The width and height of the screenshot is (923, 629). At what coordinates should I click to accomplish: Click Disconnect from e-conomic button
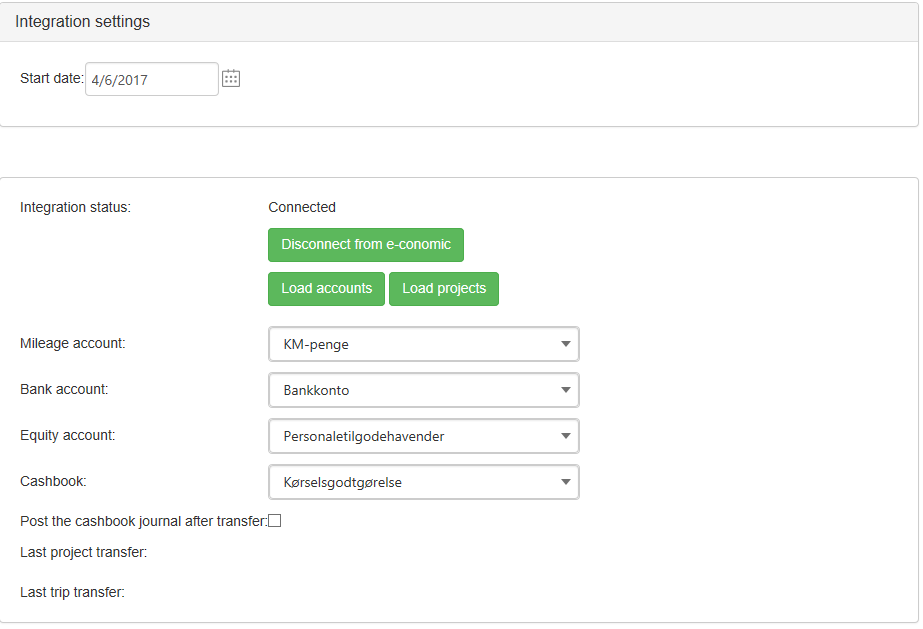pos(366,245)
